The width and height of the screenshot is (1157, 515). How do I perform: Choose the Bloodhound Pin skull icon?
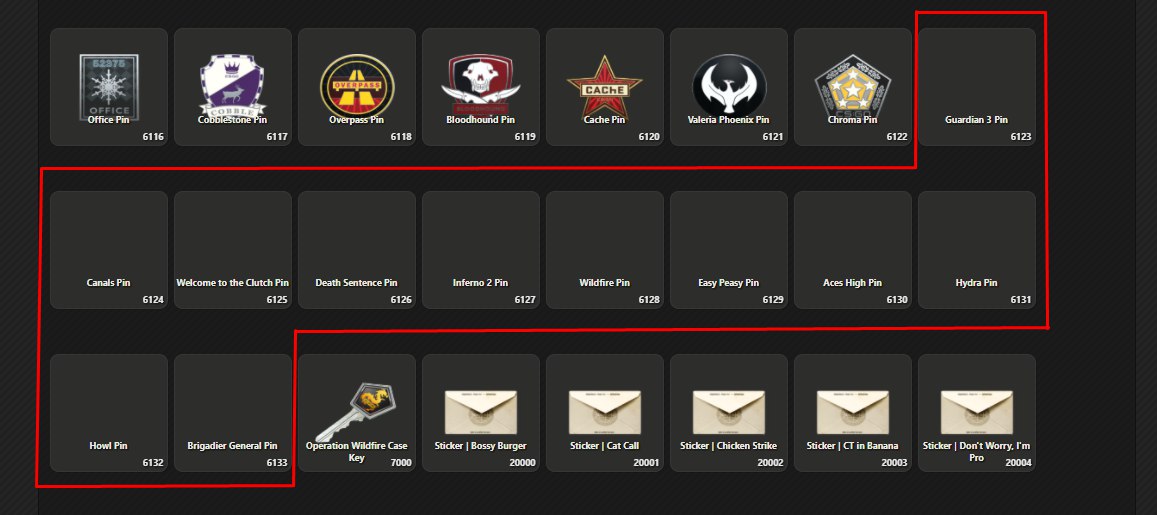click(480, 86)
